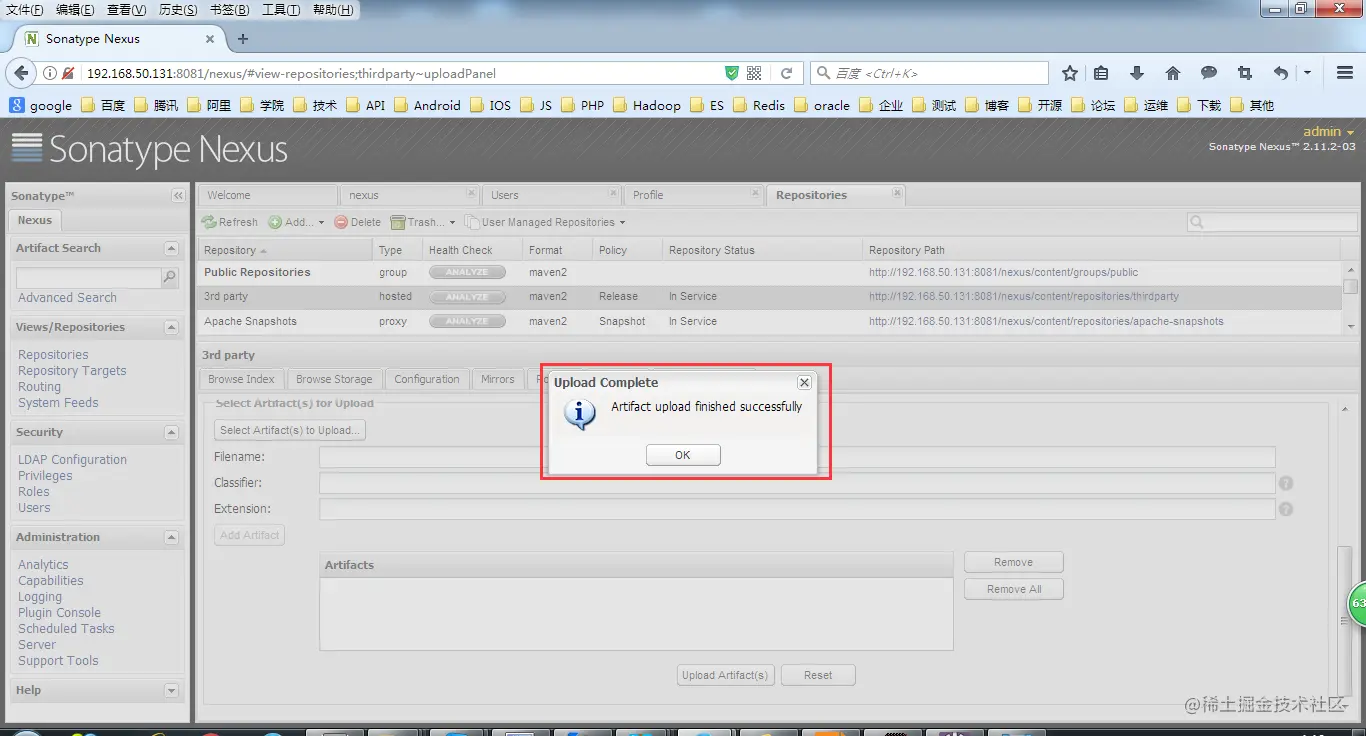1366x736 pixels.
Task: Collapse the Administration section
Action: (171, 537)
